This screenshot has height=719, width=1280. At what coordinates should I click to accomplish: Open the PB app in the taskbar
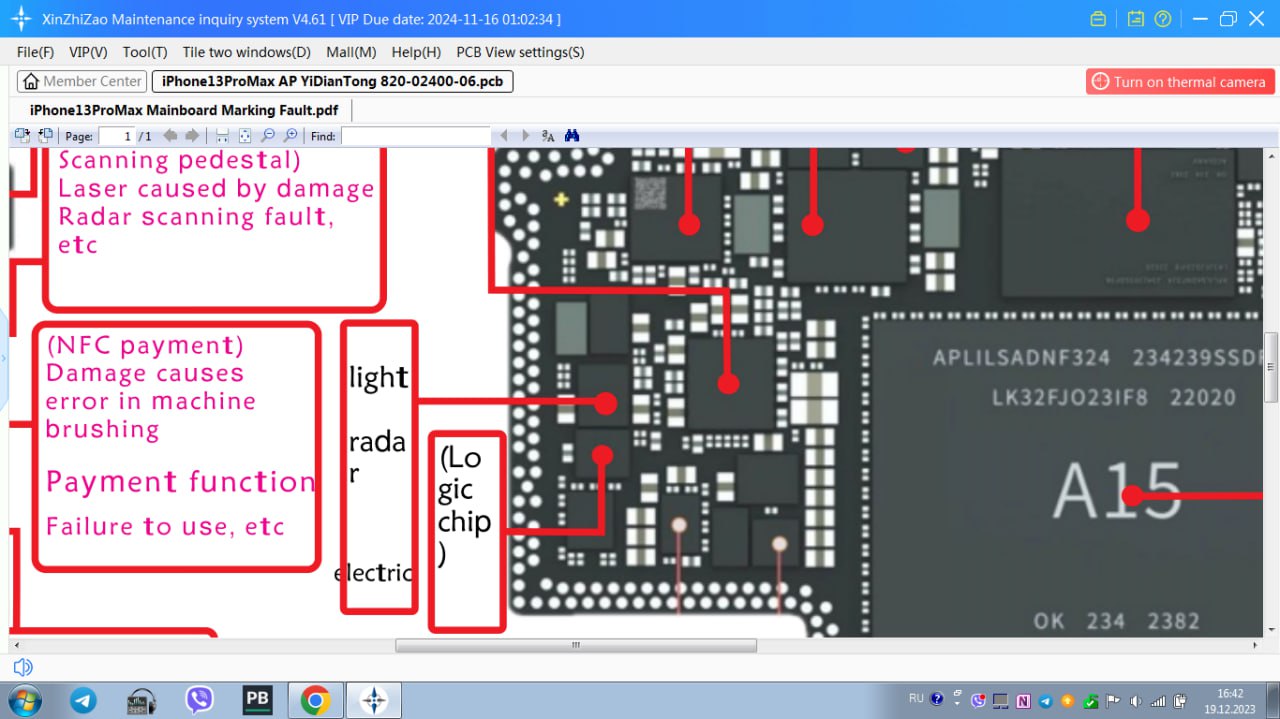(x=258, y=701)
